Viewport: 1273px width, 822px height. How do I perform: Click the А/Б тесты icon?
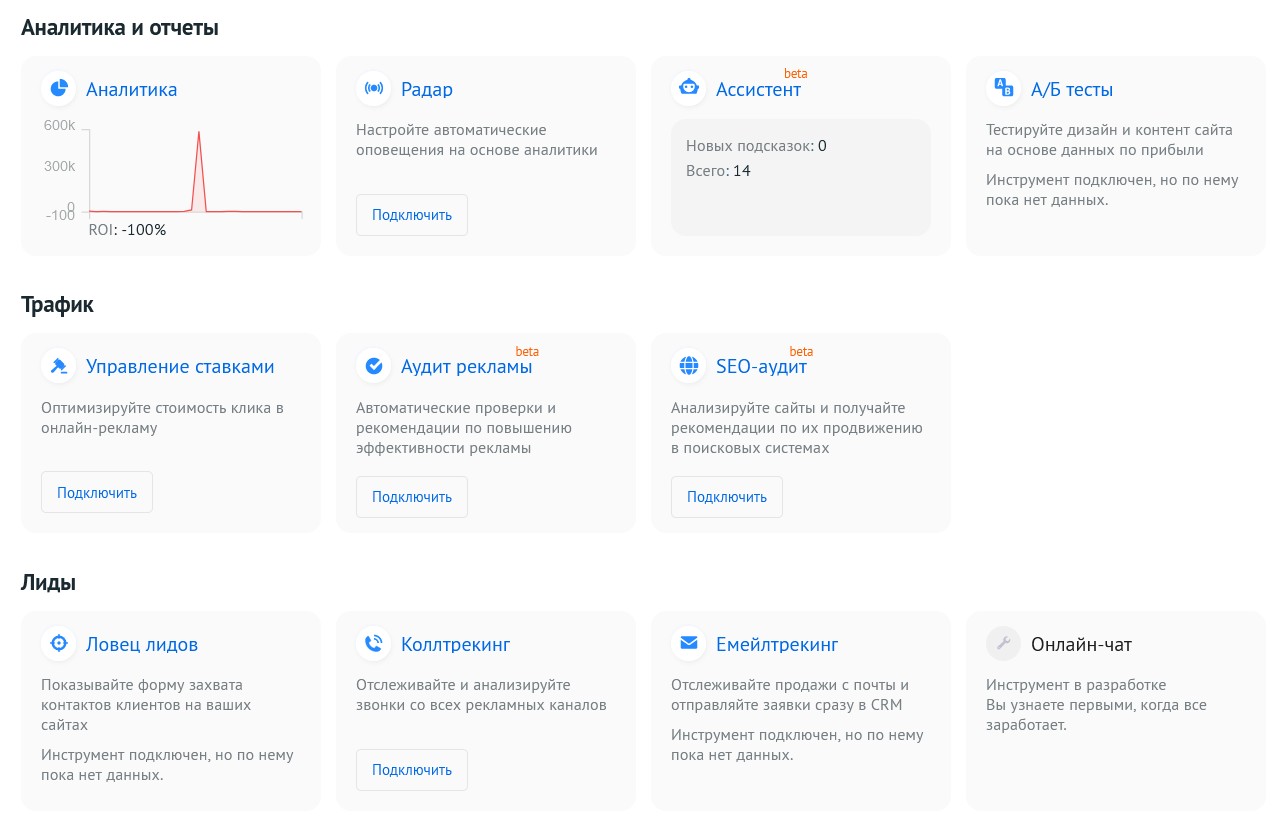(1004, 89)
